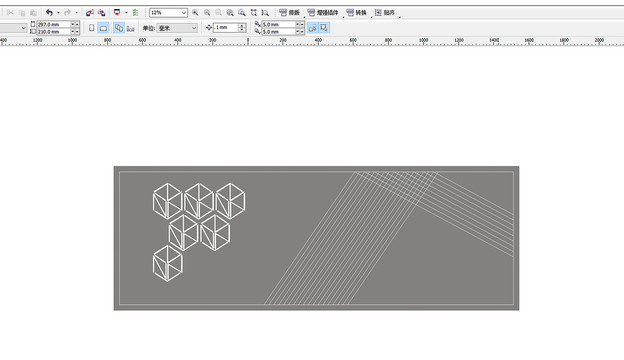Click the nudge offset arrows icon

click(209, 27)
